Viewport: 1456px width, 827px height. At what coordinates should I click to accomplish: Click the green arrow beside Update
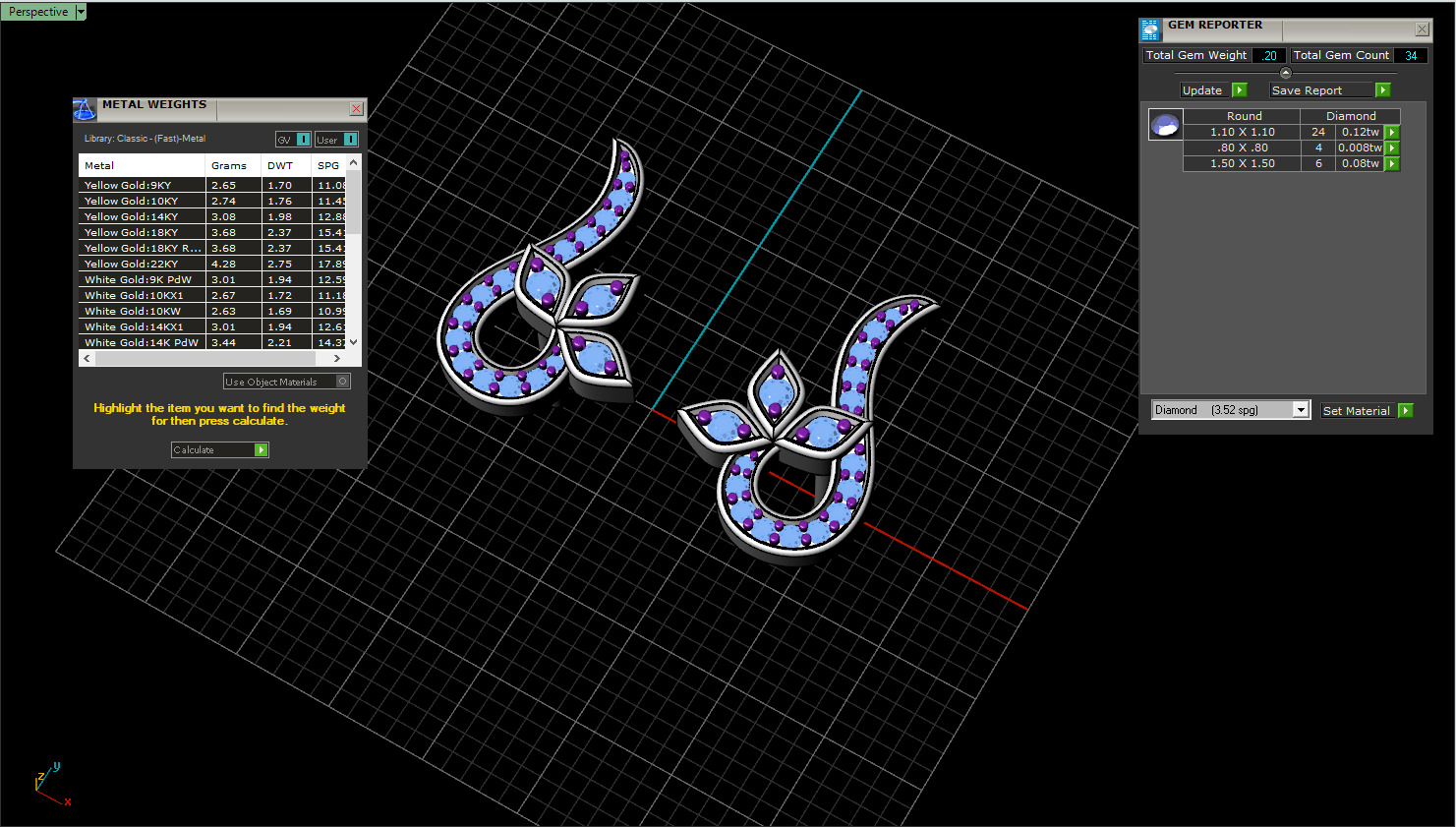pyautogui.click(x=1239, y=89)
